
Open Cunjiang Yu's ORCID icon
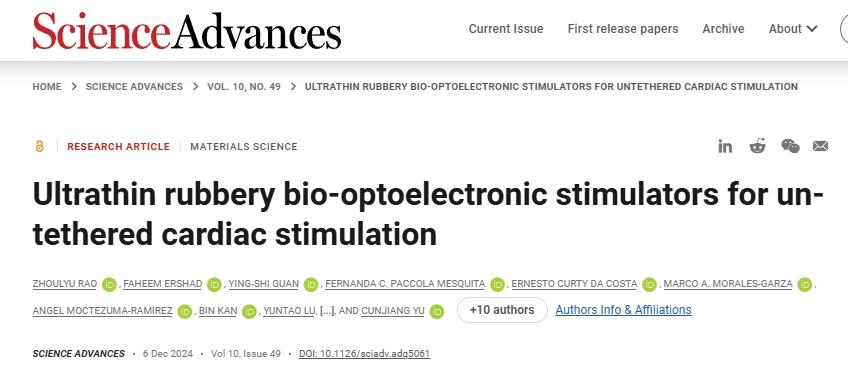[x=436, y=311]
